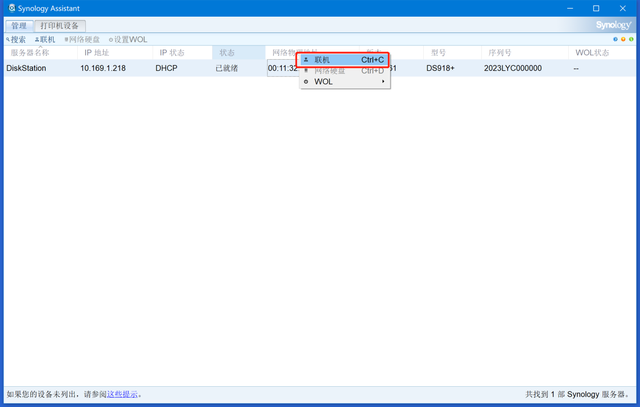
Task: Click the green round icon below Synology logo
Action: click(x=631, y=39)
